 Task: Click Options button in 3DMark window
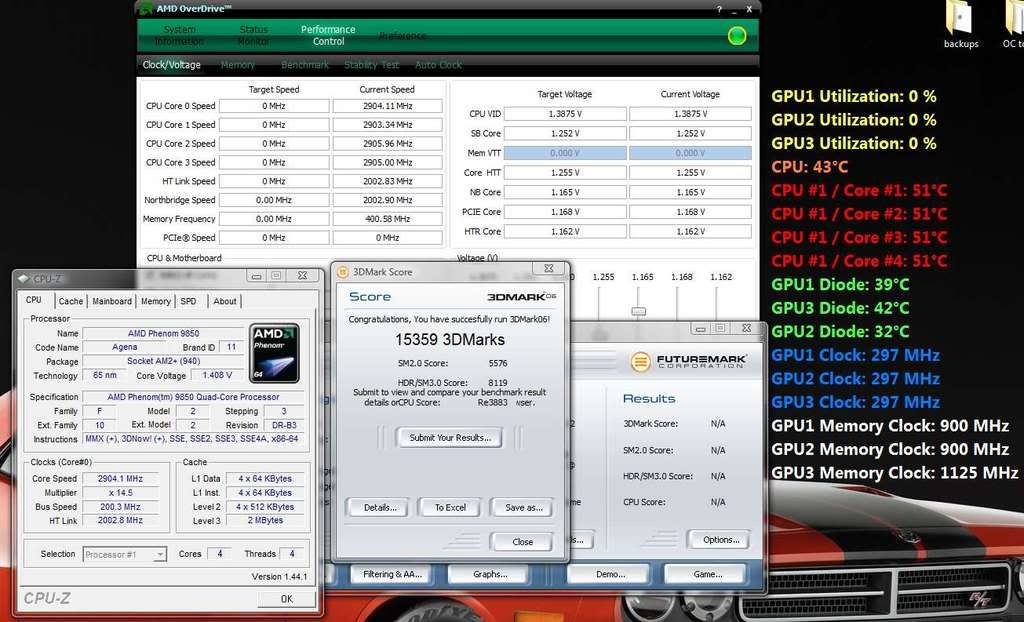coord(721,540)
